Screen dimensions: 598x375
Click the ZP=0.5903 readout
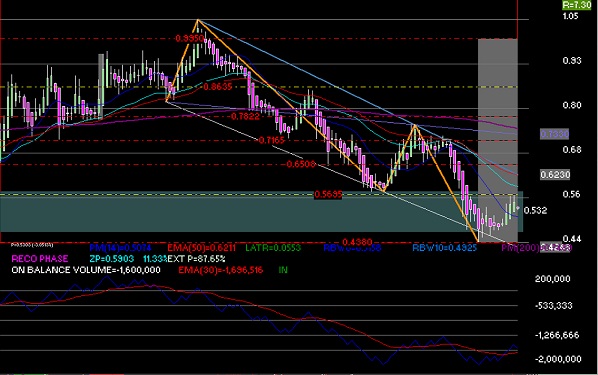point(112,259)
